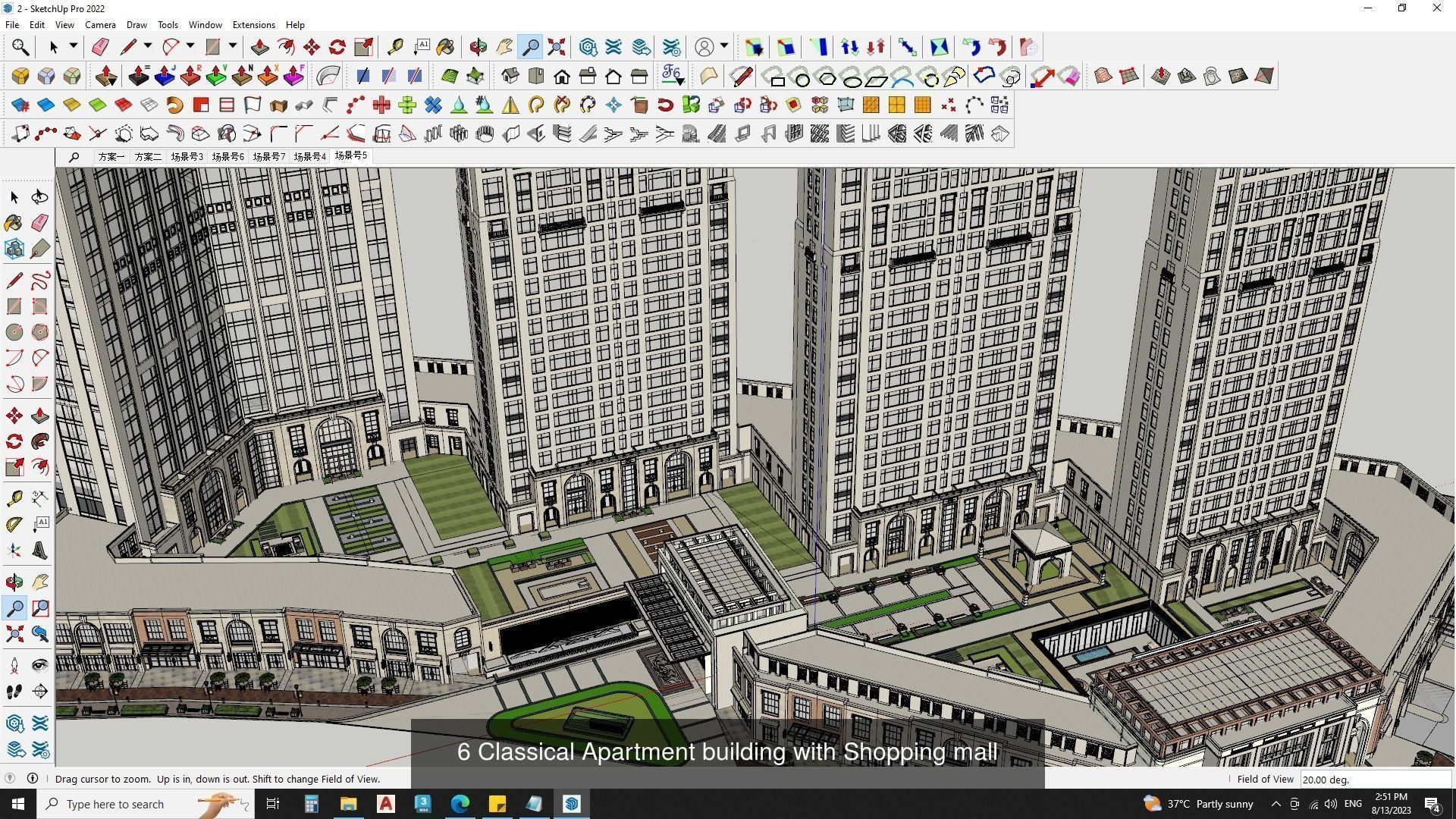Viewport: 1456px width, 819px height.
Task: Choose the Push/Pull tool in top toolbar
Action: tap(259, 47)
